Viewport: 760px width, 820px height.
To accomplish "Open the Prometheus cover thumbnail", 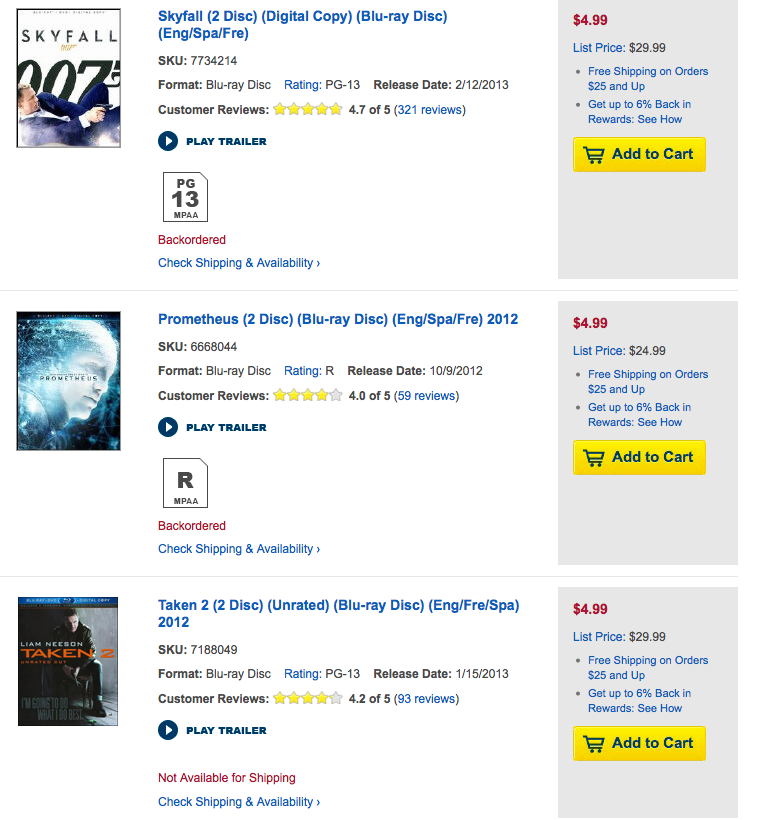I will 69,380.
